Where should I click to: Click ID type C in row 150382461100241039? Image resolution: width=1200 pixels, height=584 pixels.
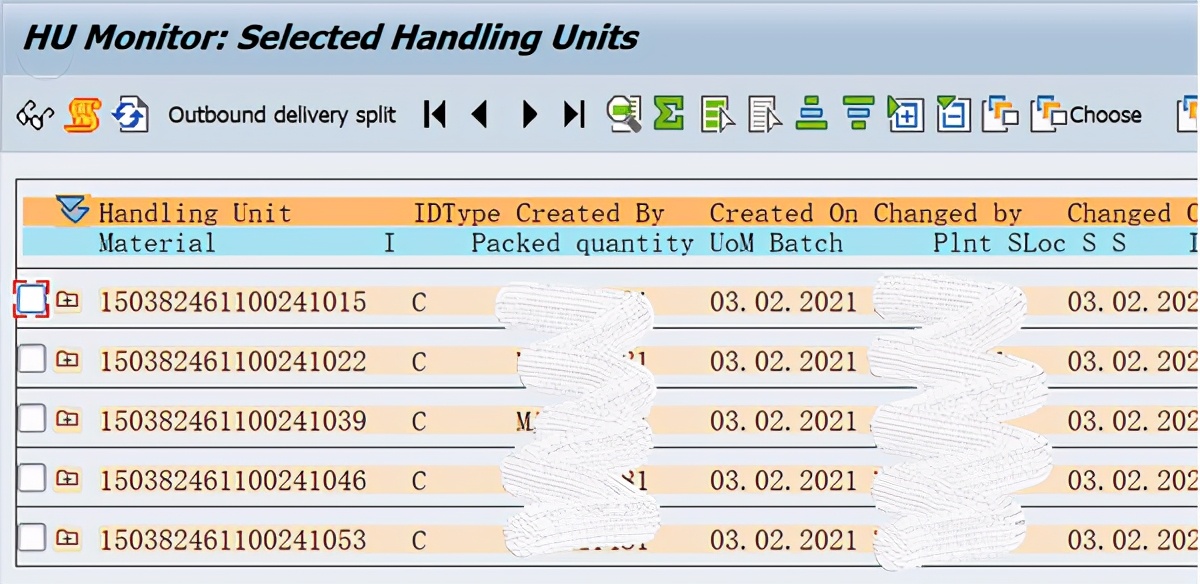[x=419, y=421]
